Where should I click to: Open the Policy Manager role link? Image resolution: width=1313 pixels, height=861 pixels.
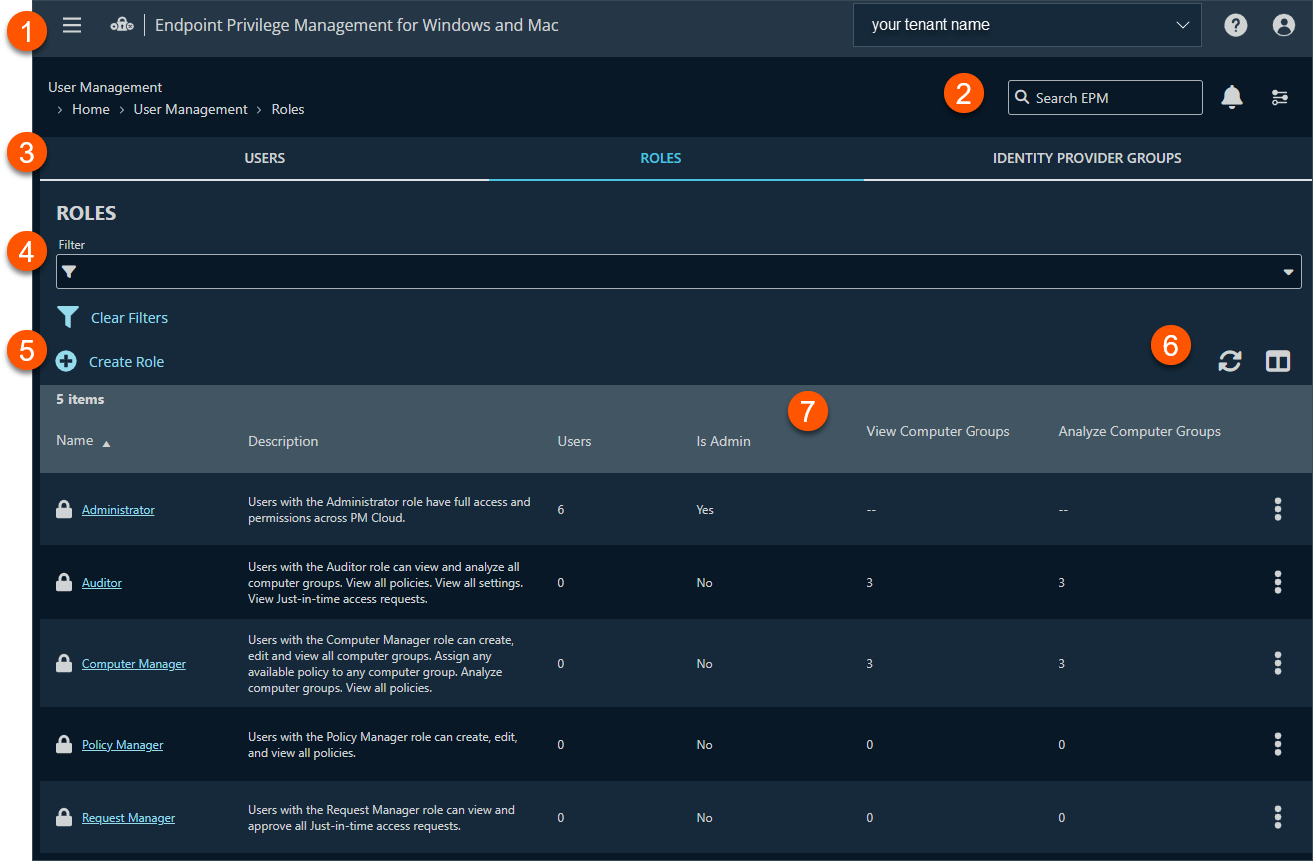122,745
